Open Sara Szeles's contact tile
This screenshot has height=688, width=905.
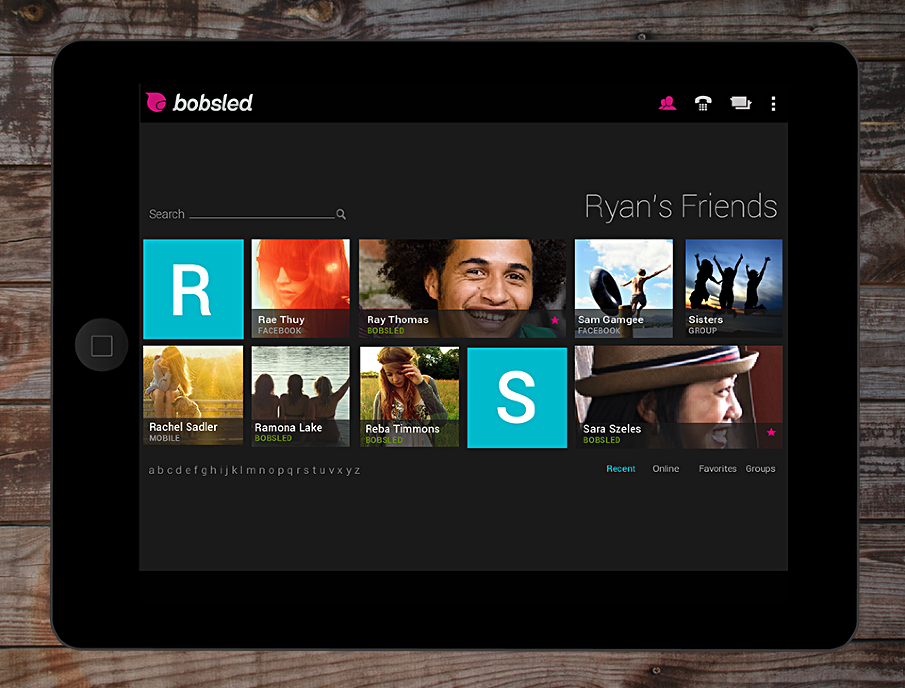click(x=679, y=397)
